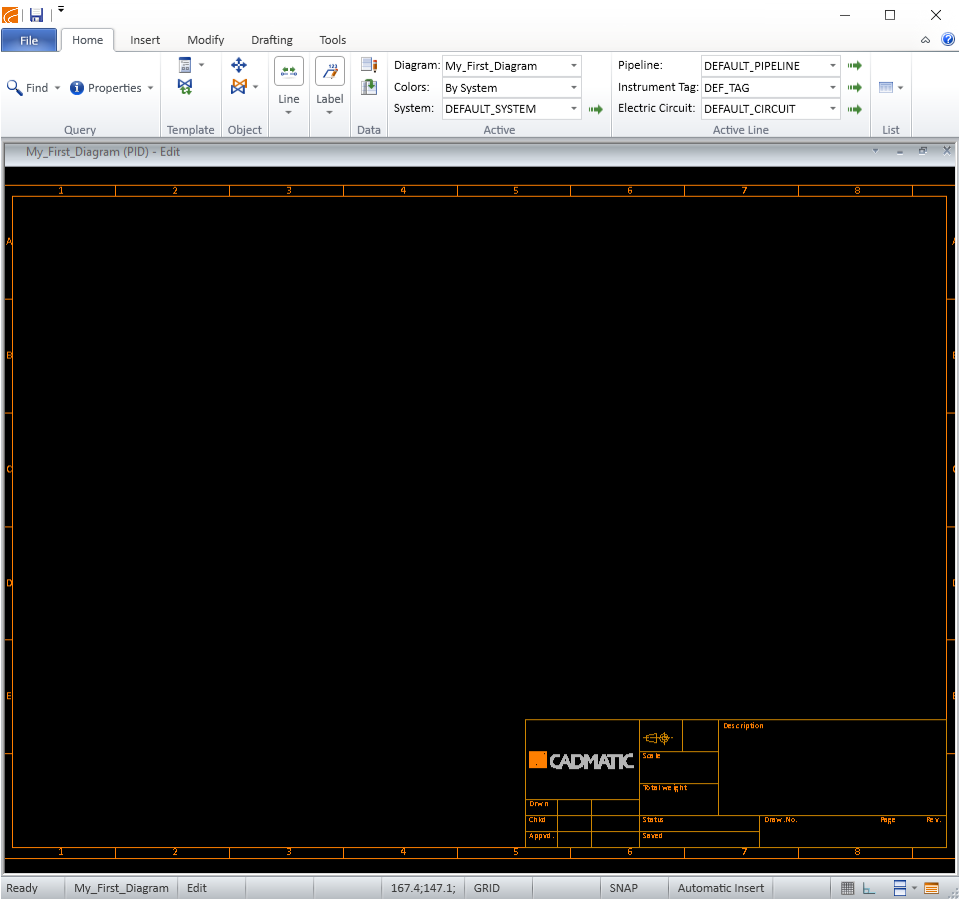
Task: Click the green valve icon in the Template group
Action: [185, 88]
